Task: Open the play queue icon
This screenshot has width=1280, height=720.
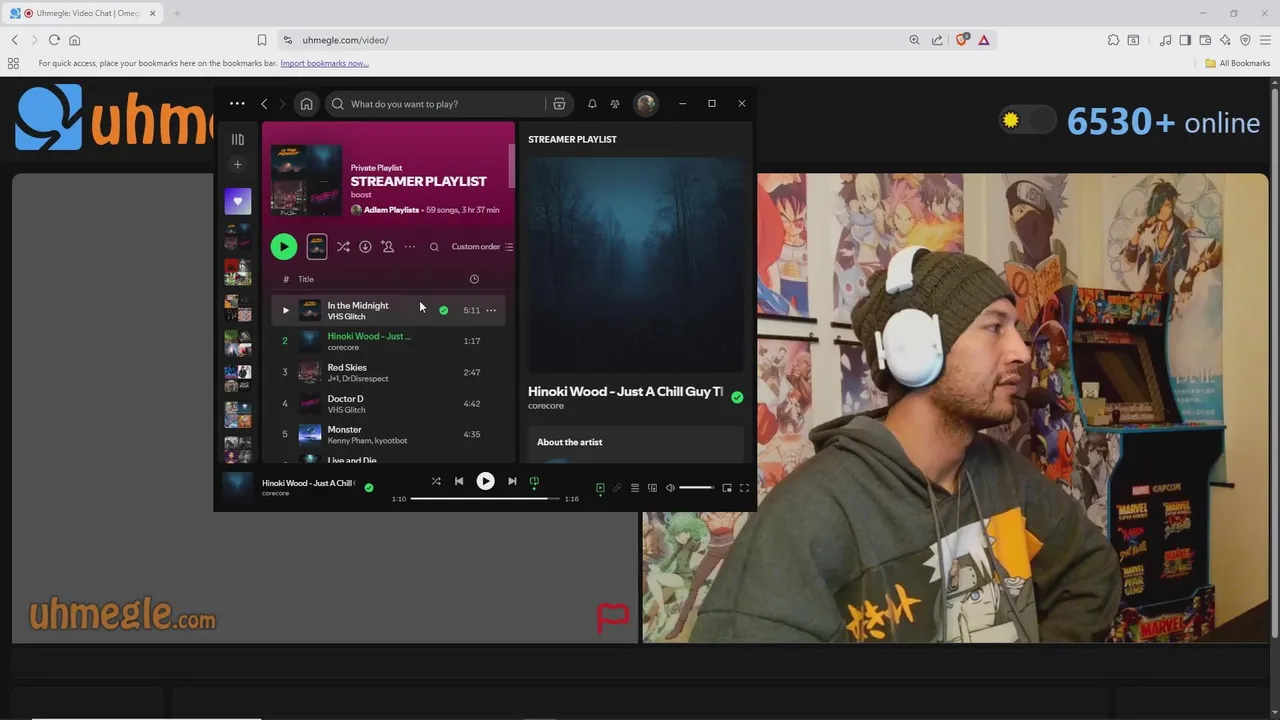Action: pos(635,488)
